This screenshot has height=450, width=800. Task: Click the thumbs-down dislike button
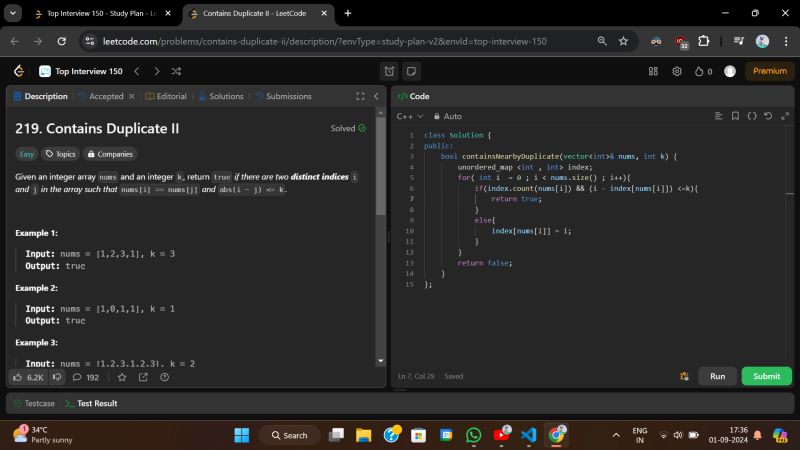click(x=57, y=377)
